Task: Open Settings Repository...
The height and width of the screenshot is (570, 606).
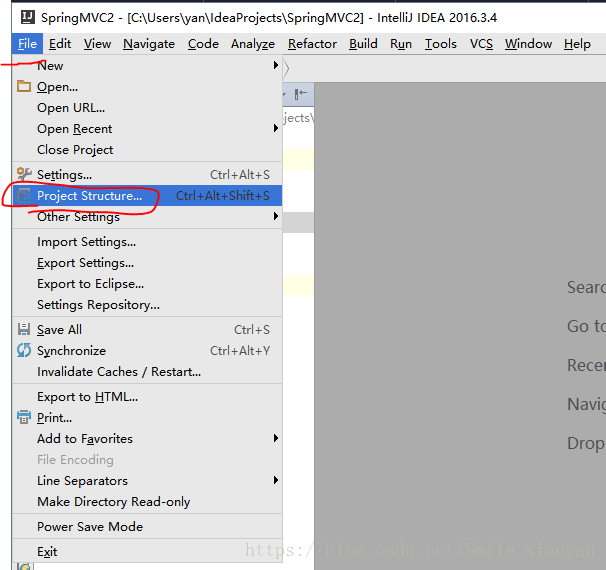Action: click(147, 305)
